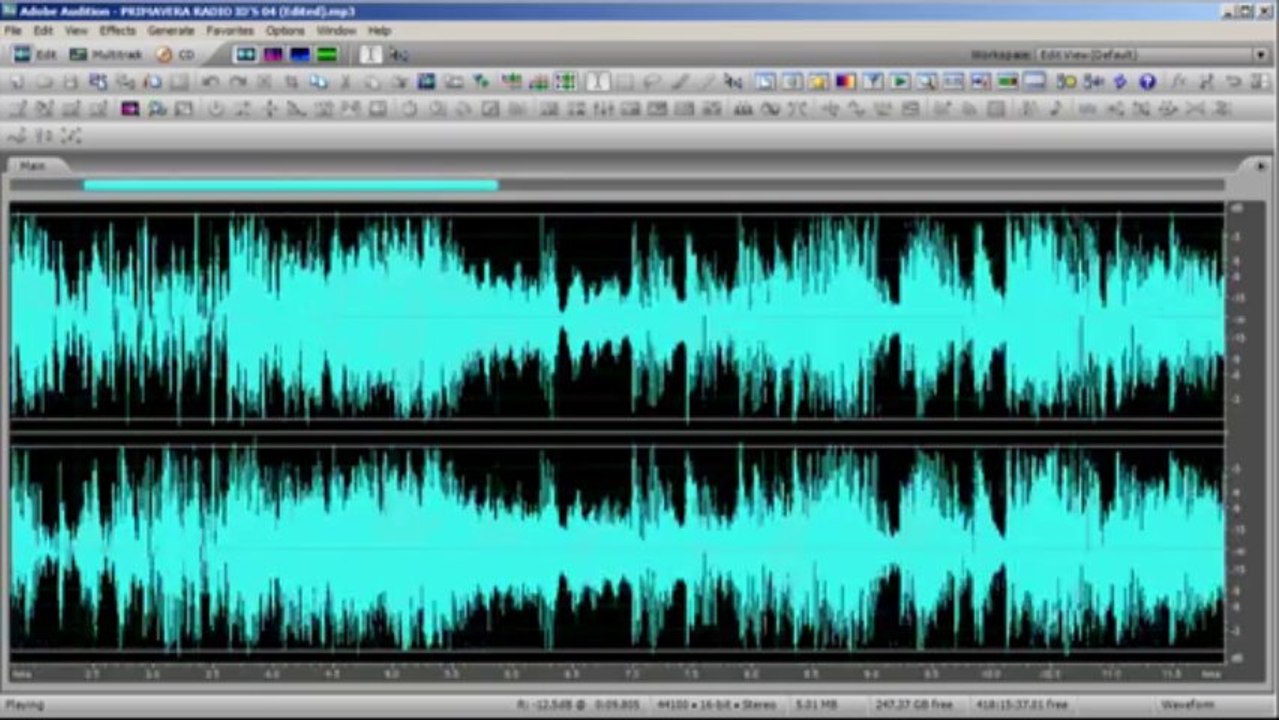Click the Redo arrow in the toolbar

[x=237, y=82]
